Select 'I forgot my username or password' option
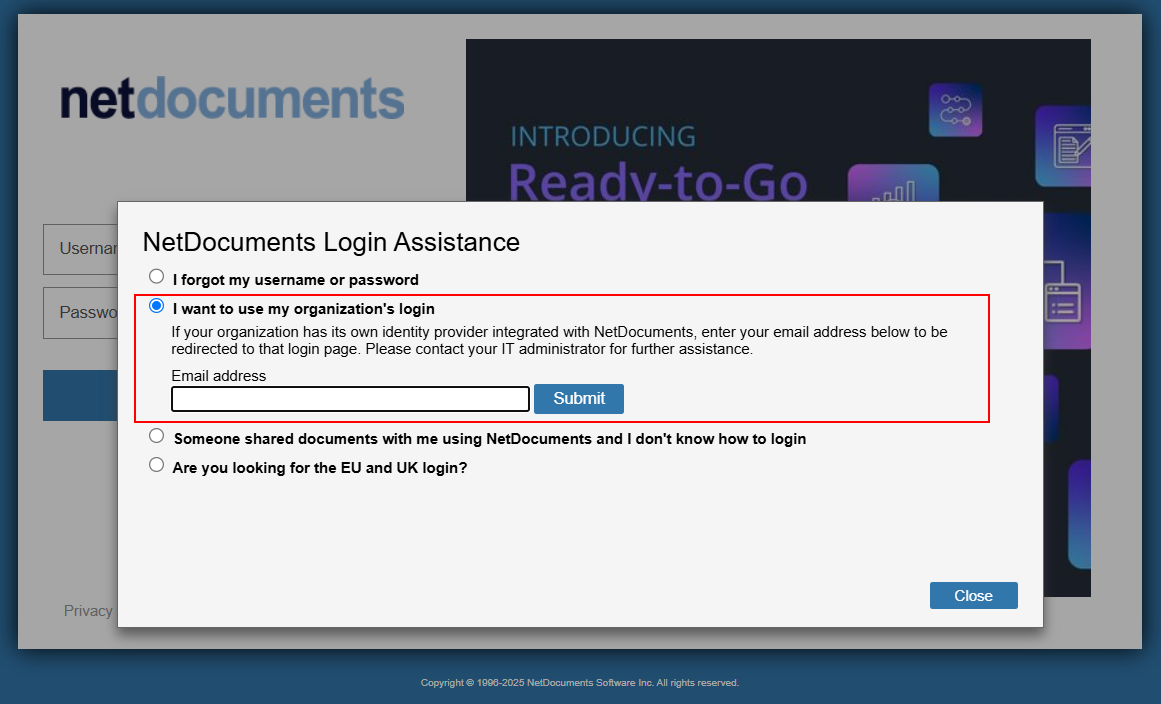This screenshot has height=704, width=1161. (x=156, y=276)
